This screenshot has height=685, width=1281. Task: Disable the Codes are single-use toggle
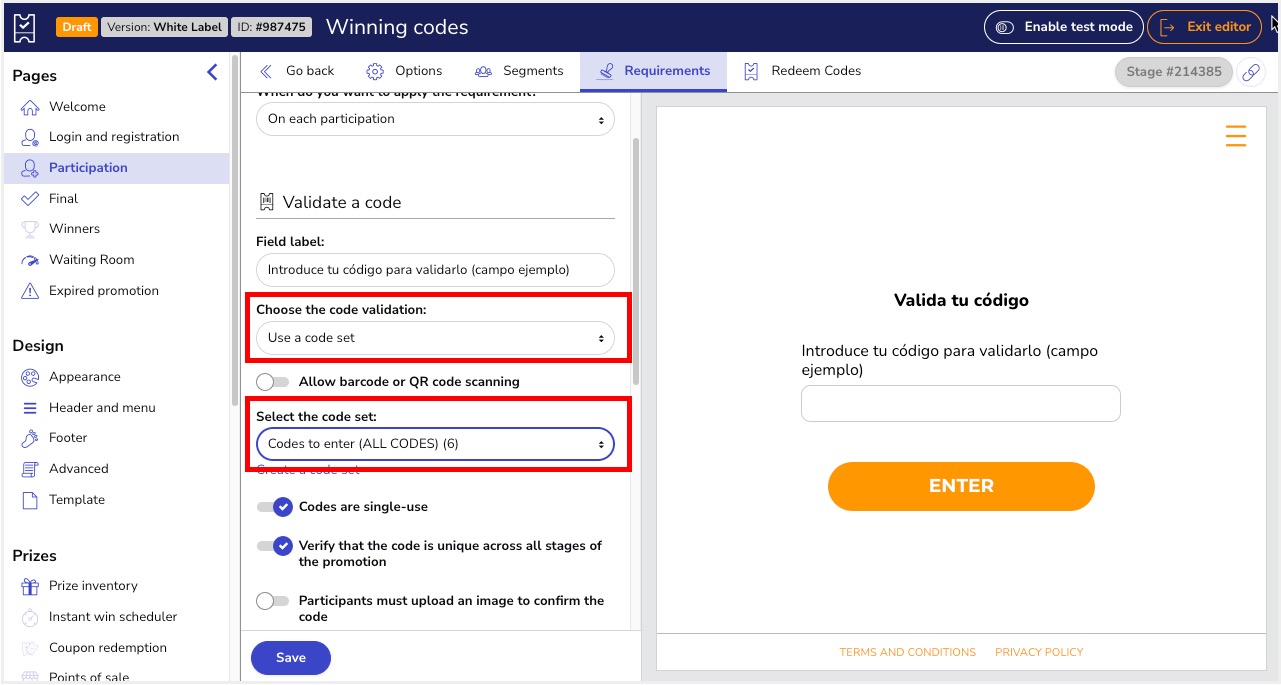pos(273,507)
